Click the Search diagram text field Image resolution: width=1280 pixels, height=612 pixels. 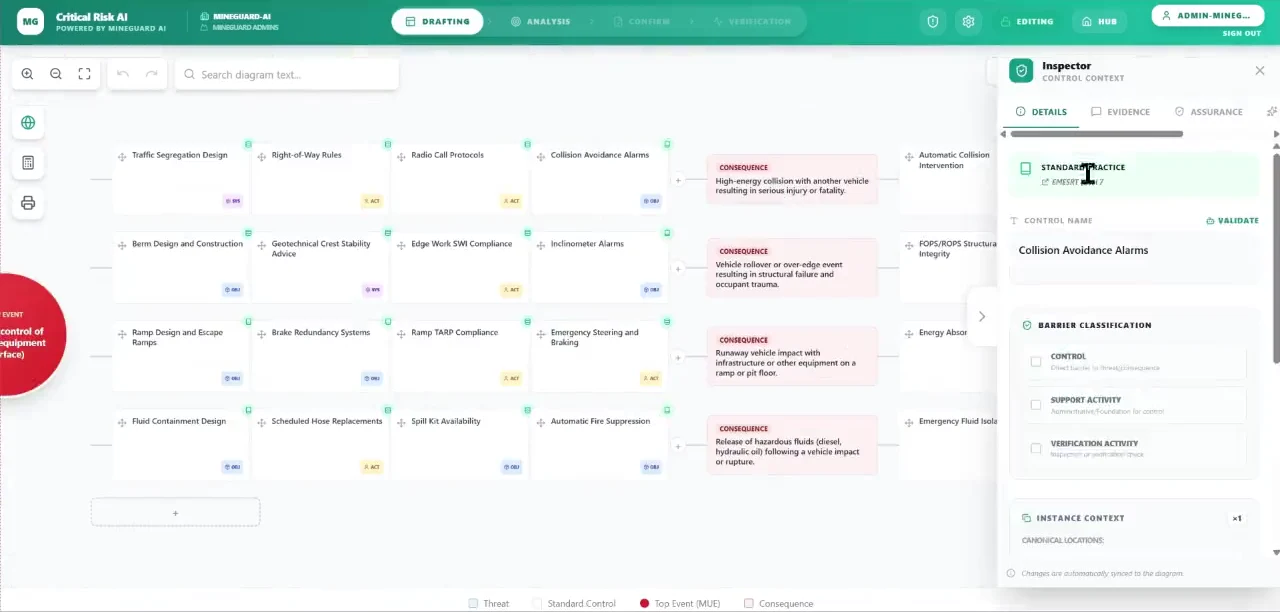point(287,74)
